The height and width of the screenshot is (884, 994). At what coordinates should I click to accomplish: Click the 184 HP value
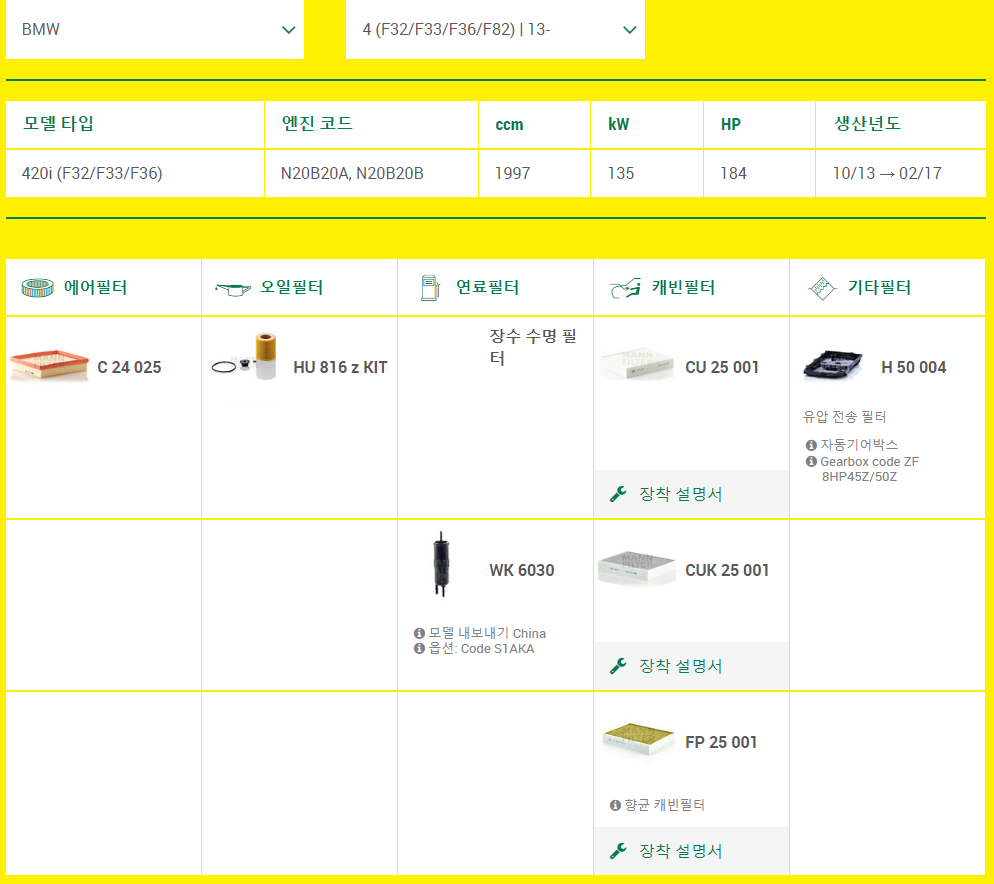tap(733, 173)
